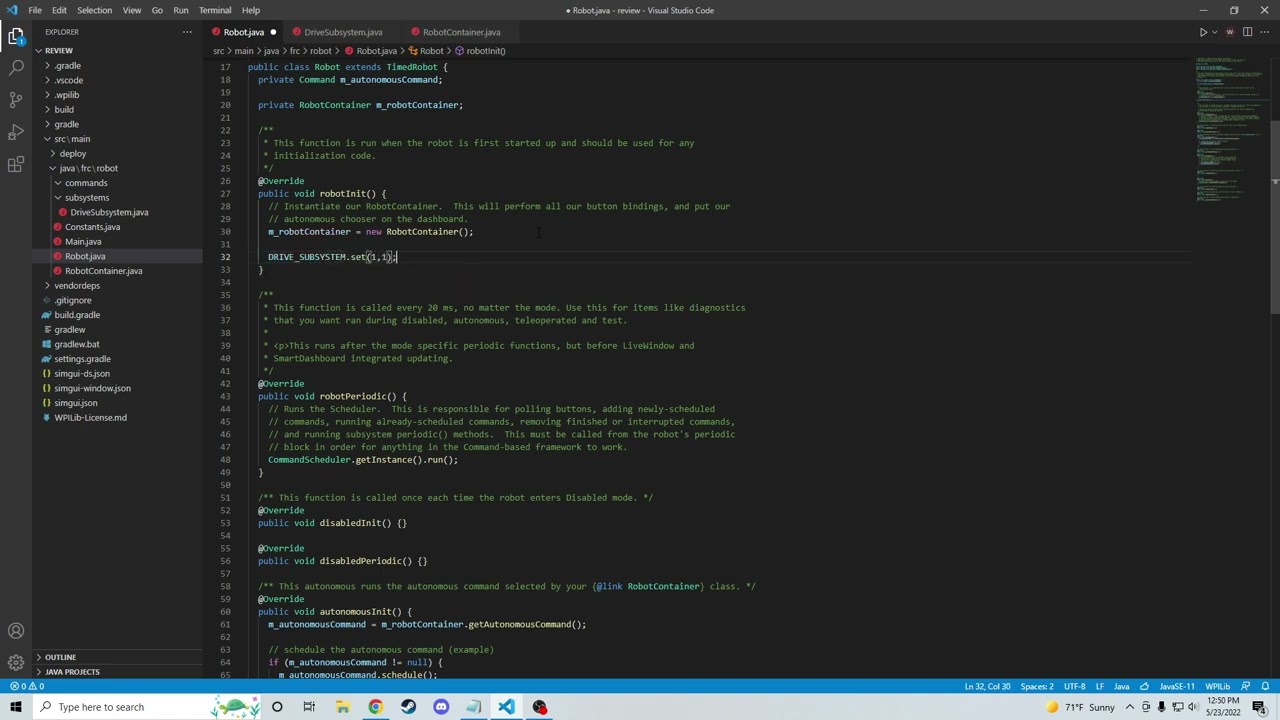Split the editor to the right

(x=1247, y=32)
